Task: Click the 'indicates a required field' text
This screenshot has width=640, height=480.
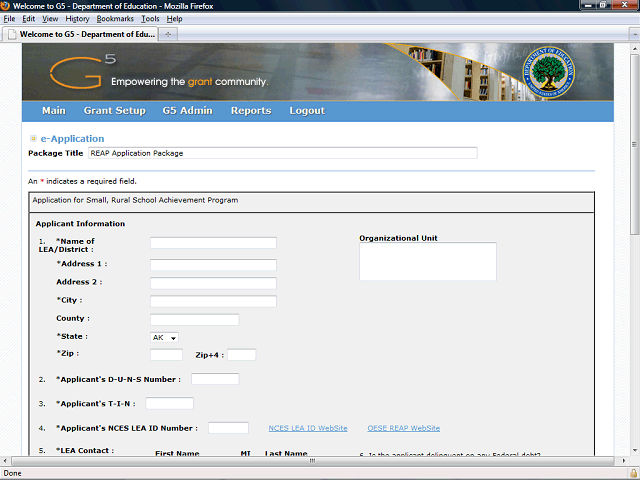Action: (91, 181)
